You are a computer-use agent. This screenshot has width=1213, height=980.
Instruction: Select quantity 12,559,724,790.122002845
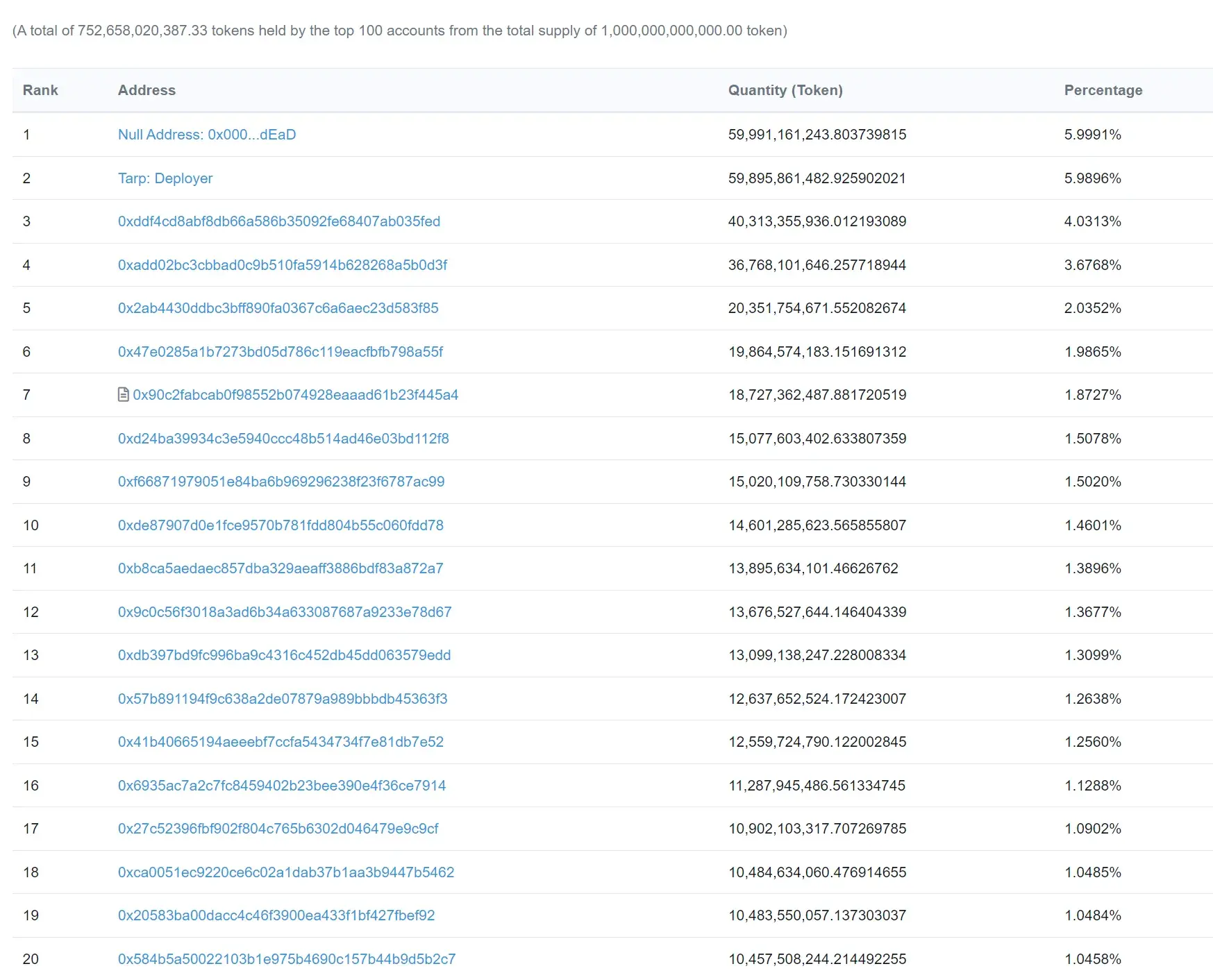817,742
